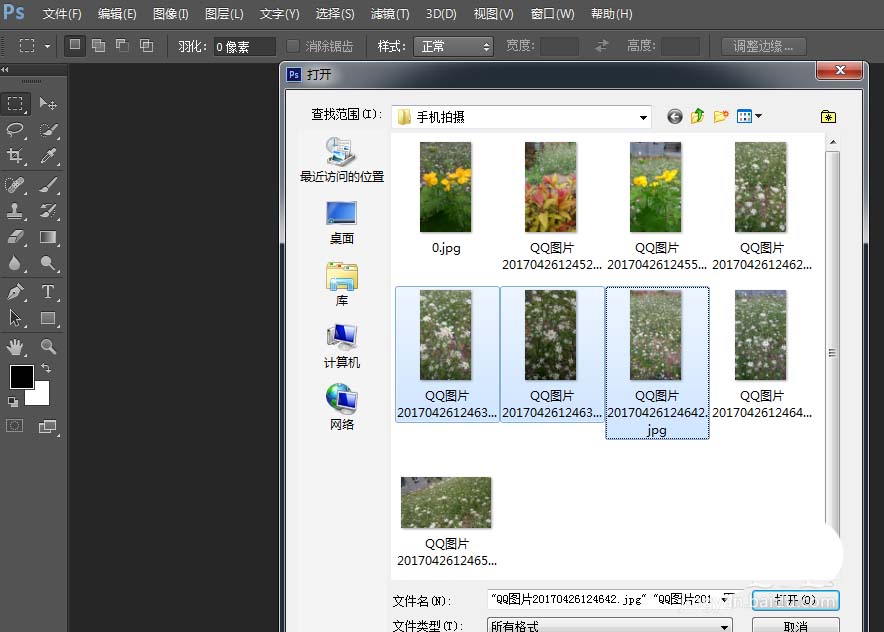This screenshot has width=884, height=632.
Task: Go up one folder level
Action: tap(697, 116)
